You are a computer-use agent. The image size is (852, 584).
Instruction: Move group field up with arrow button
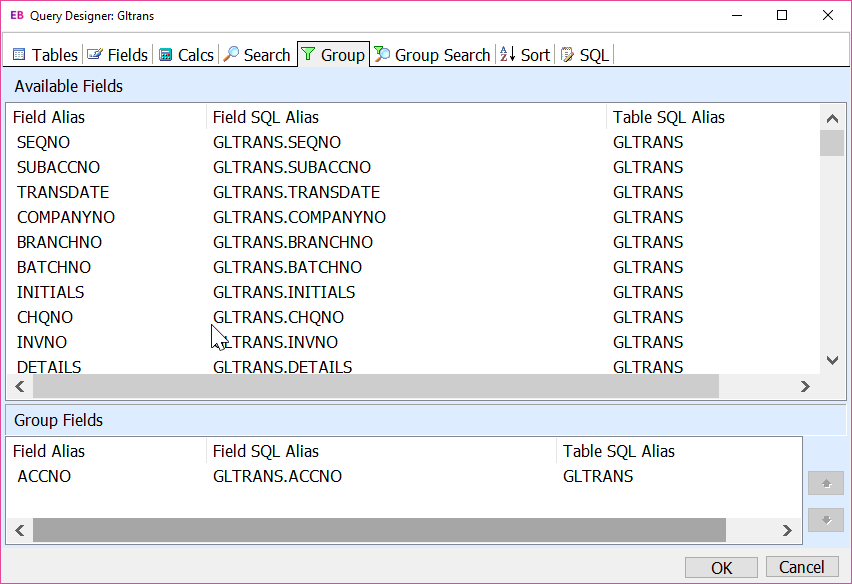point(825,483)
